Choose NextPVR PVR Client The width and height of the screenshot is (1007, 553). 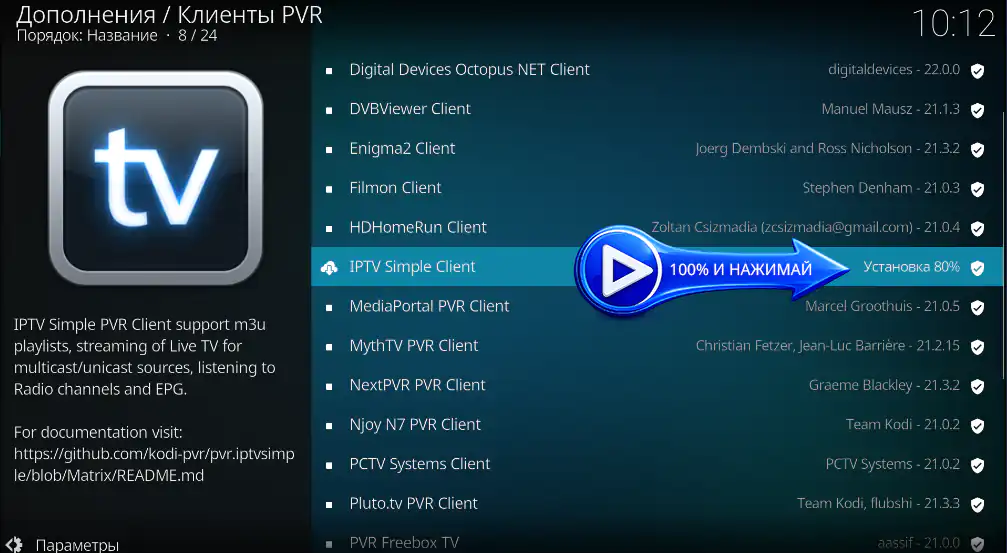(x=656, y=385)
